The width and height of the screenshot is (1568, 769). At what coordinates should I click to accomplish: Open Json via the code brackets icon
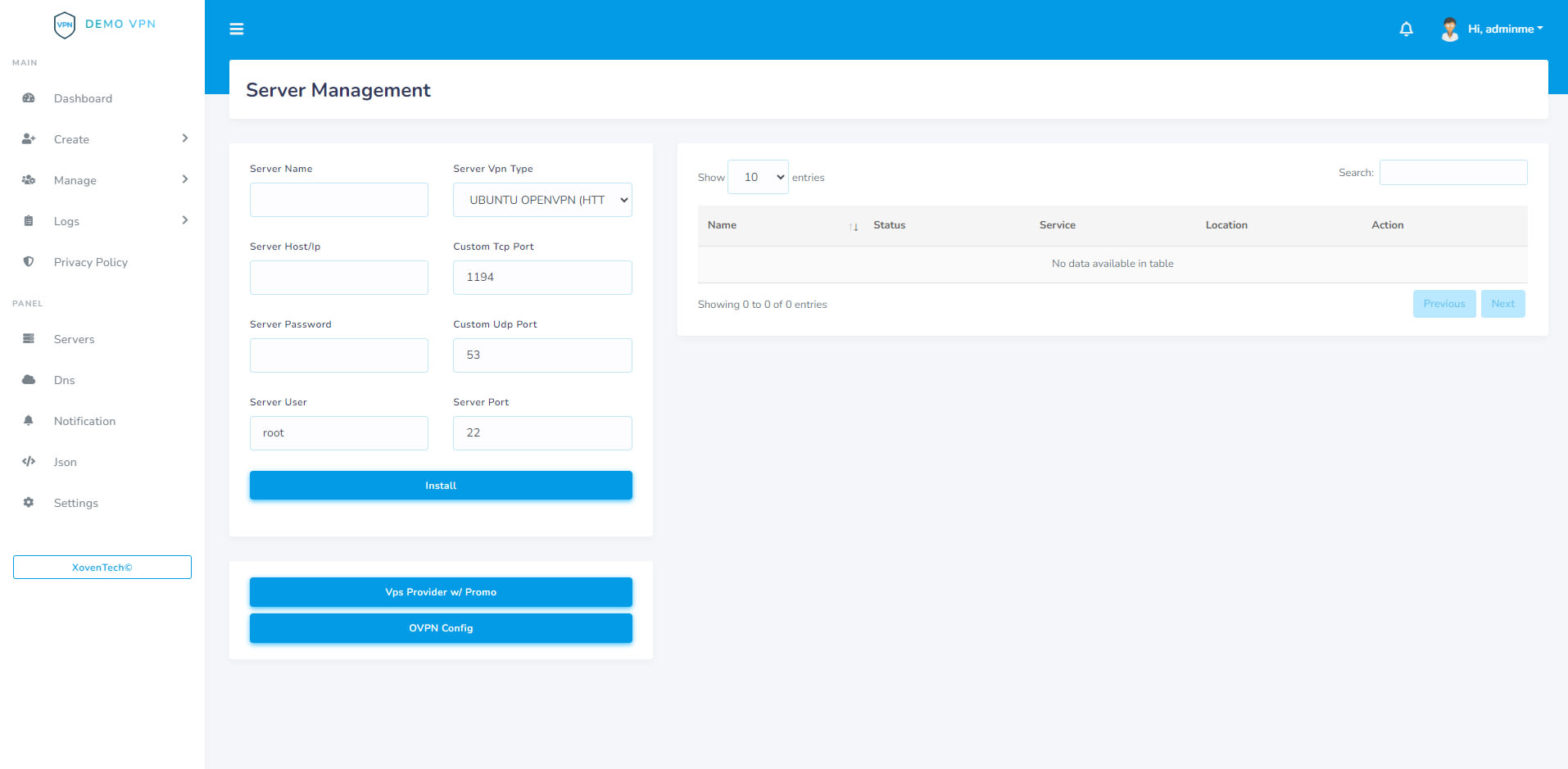coord(29,462)
